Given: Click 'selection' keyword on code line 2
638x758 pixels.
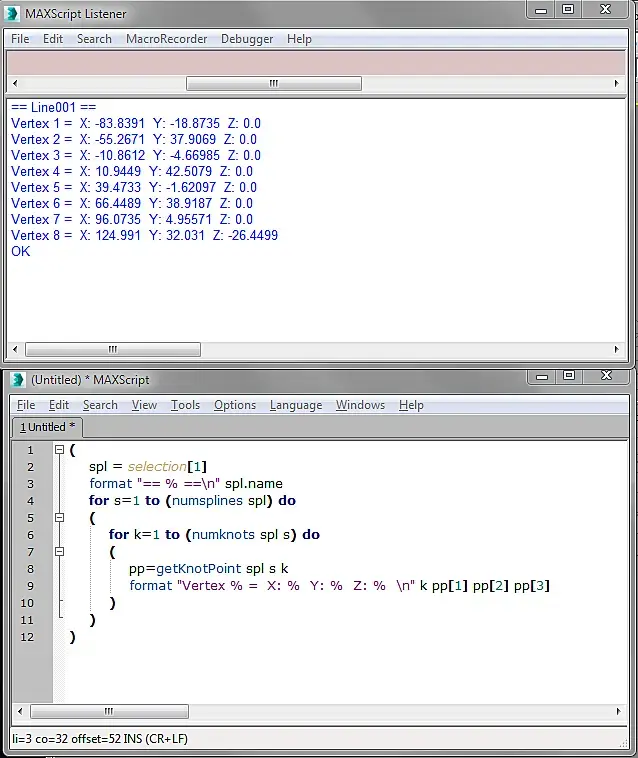Looking at the screenshot, I should click(157, 466).
